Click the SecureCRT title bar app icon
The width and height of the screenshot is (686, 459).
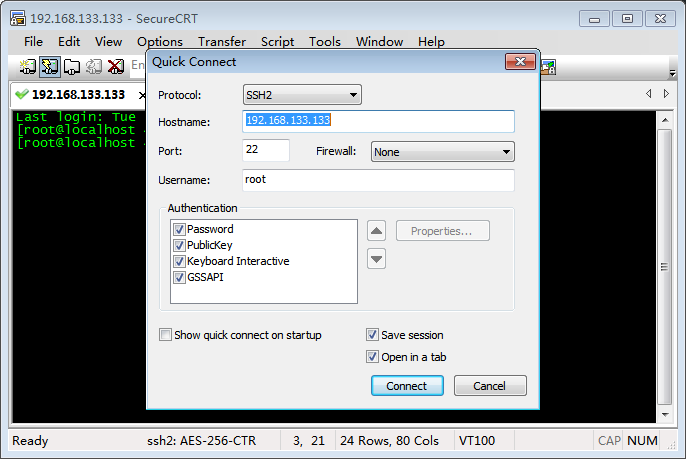18,18
